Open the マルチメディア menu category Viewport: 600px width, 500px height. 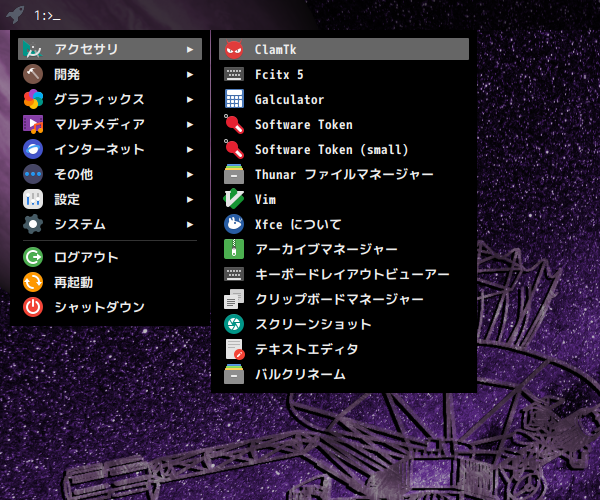pyautogui.click(x=110, y=124)
